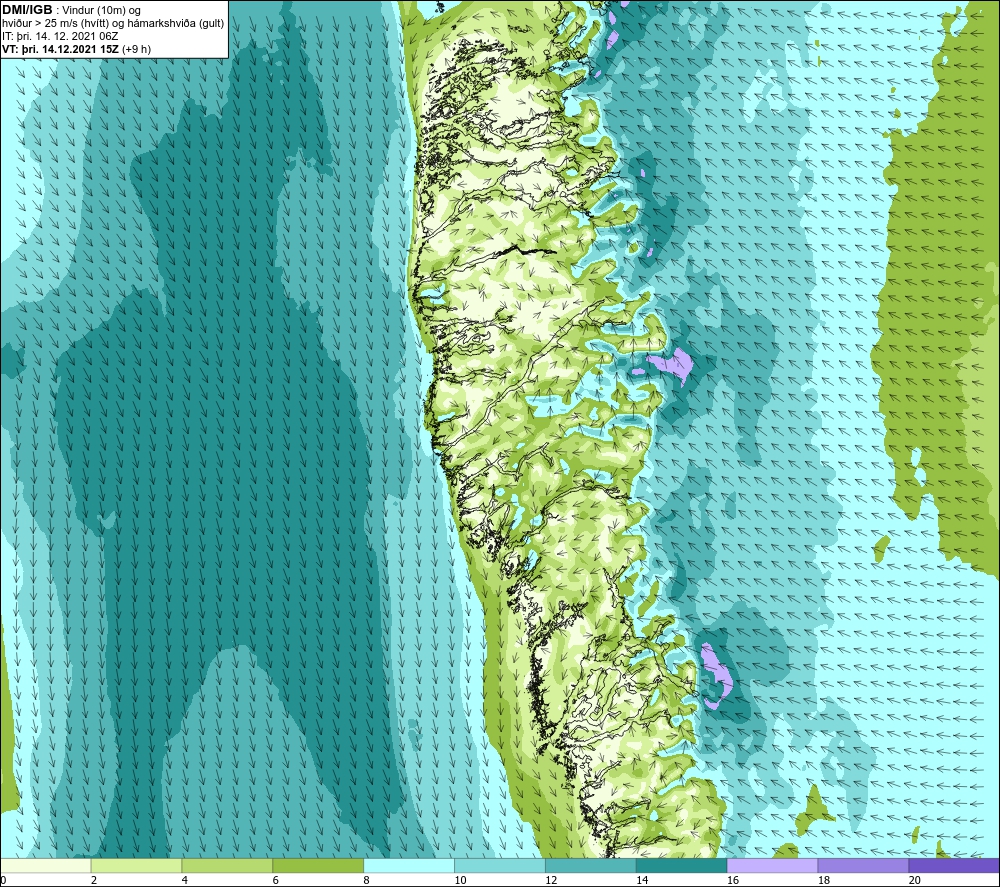Click the 'VT: þri. 14.12.2021 15Z' text
Viewport: 1000px width, 887px height.
tap(60, 49)
